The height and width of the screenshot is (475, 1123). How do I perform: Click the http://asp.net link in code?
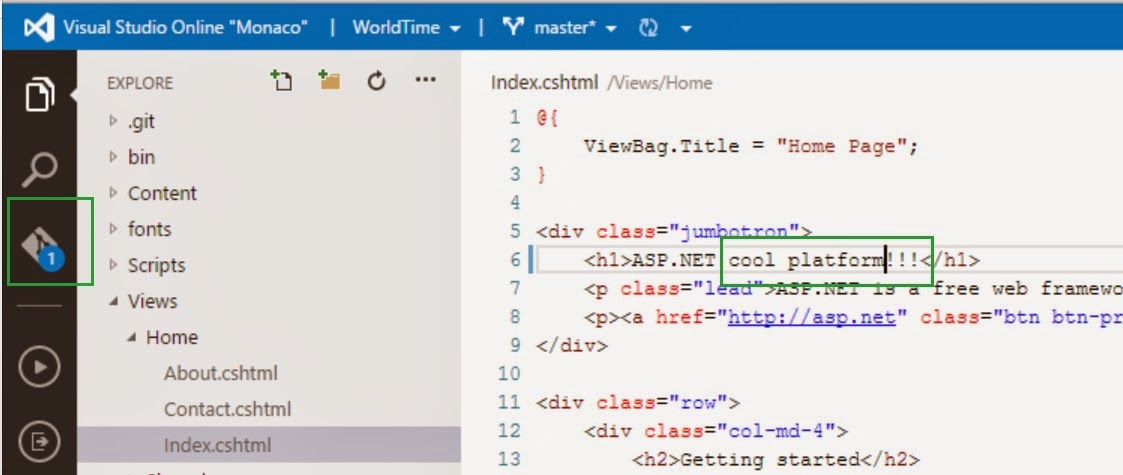pos(812,317)
